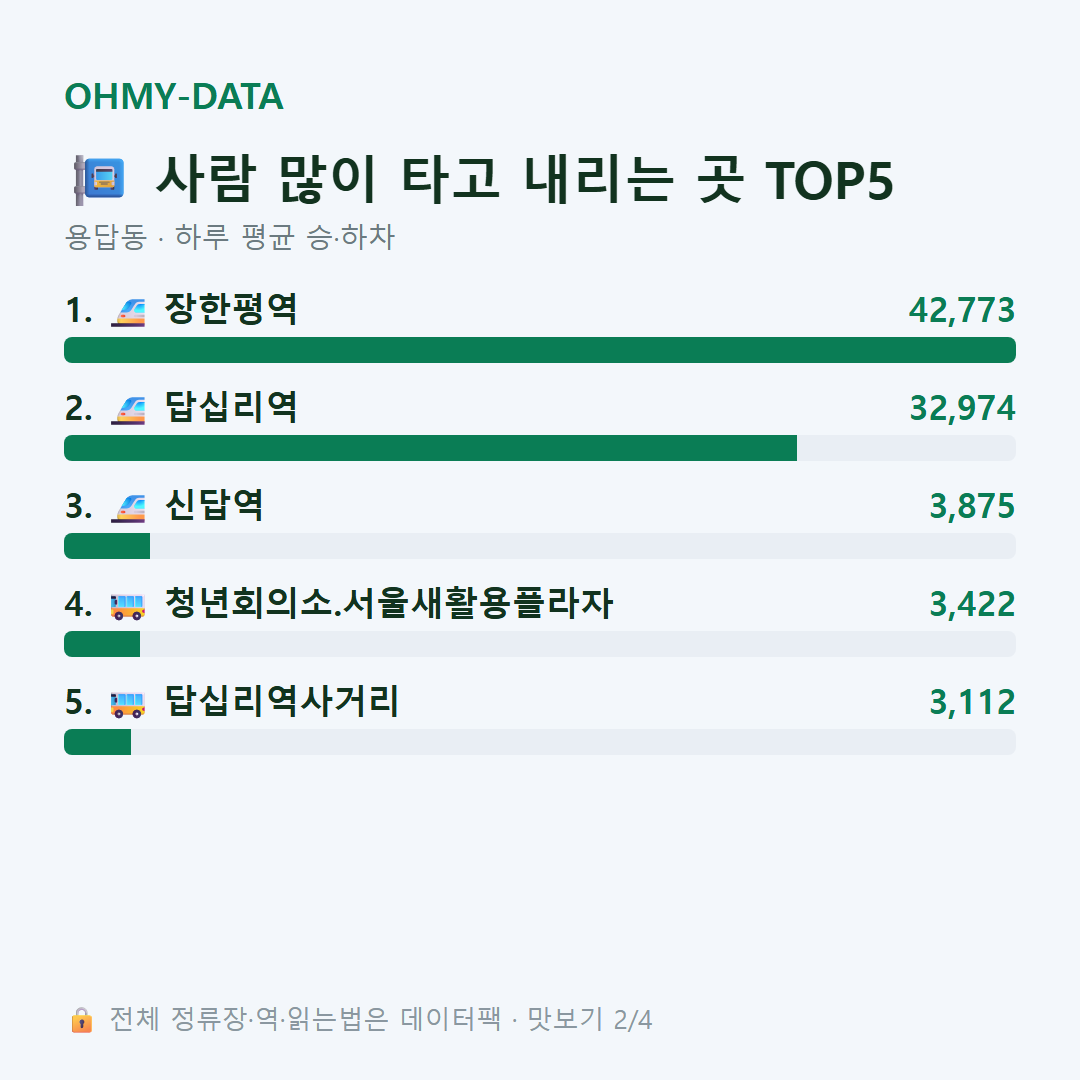Click the 청년회의소.서울새활용플라자 stop name
The image size is (1080, 1080).
point(388,603)
